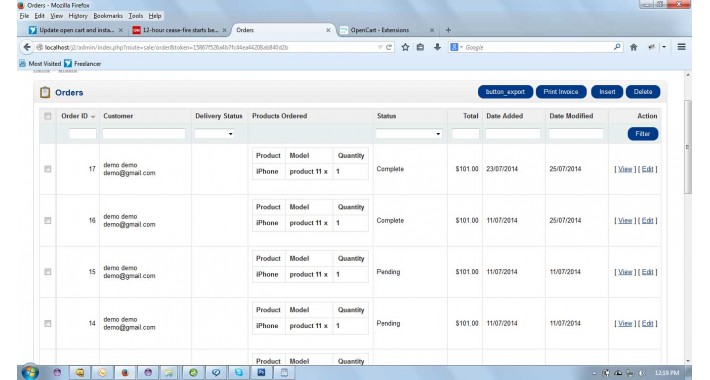View order 17 details

click(625, 169)
